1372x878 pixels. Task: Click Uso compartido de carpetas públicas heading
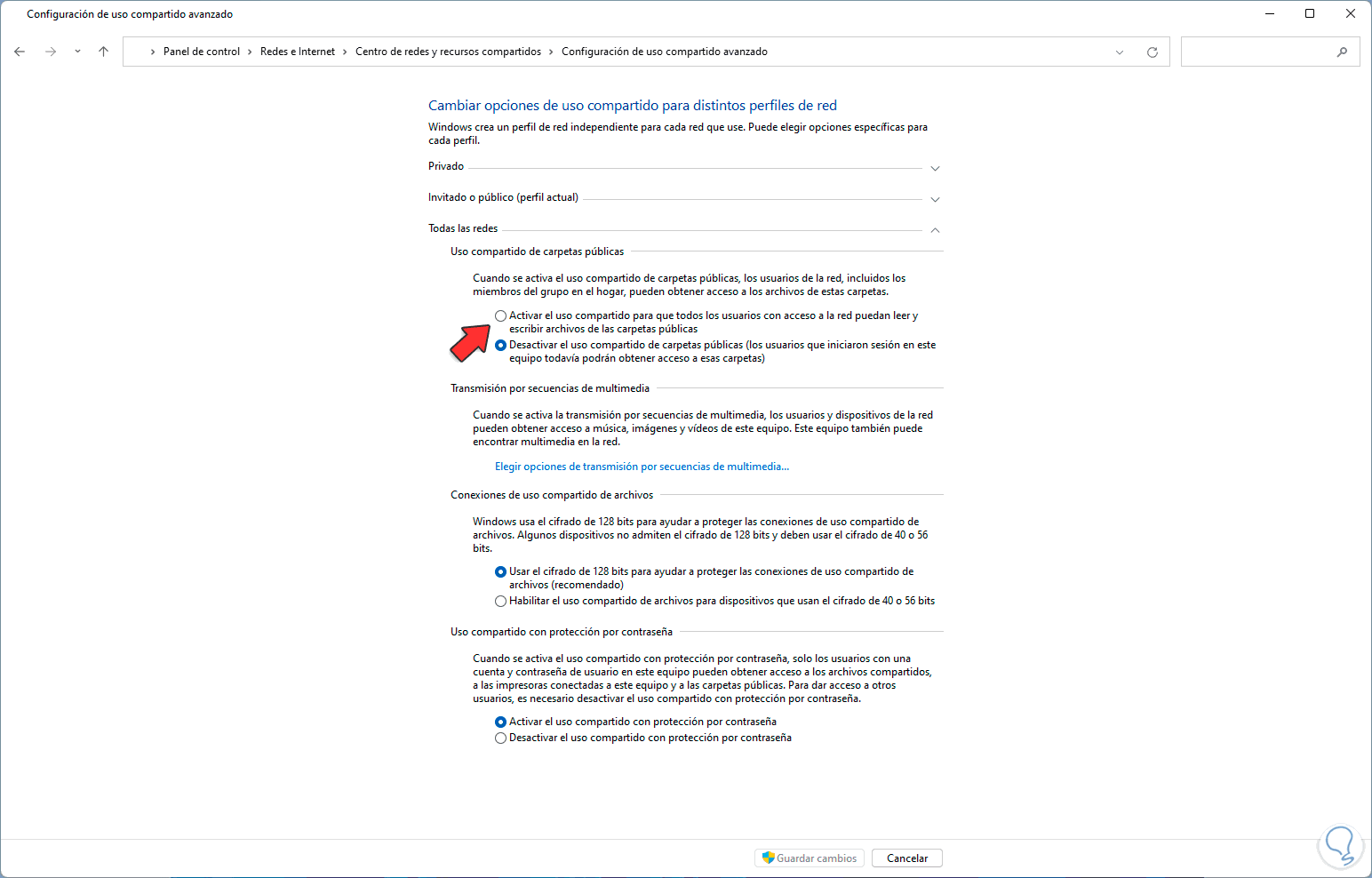(x=537, y=251)
